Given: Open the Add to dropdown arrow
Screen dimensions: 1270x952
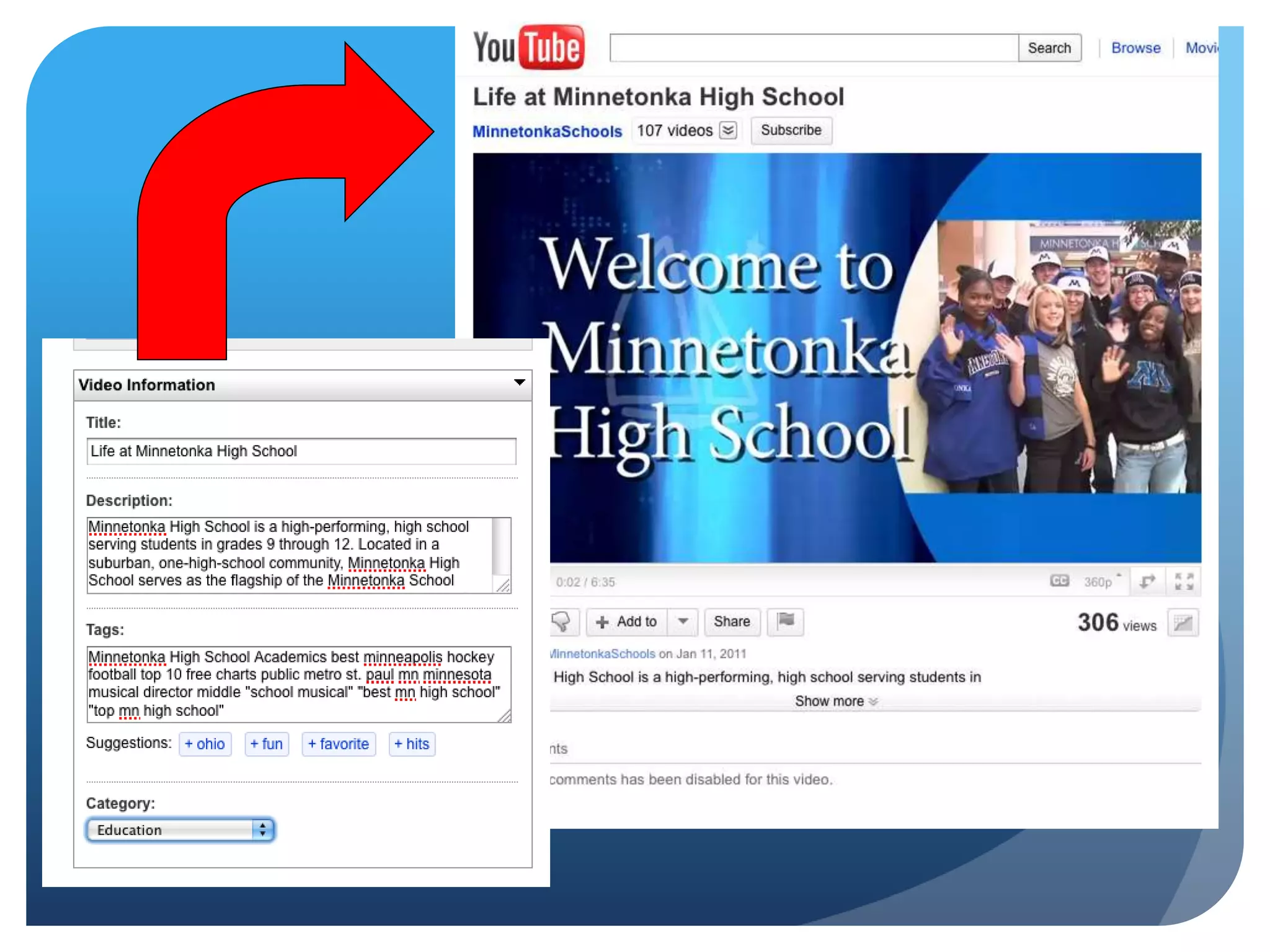Looking at the screenshot, I should [683, 622].
